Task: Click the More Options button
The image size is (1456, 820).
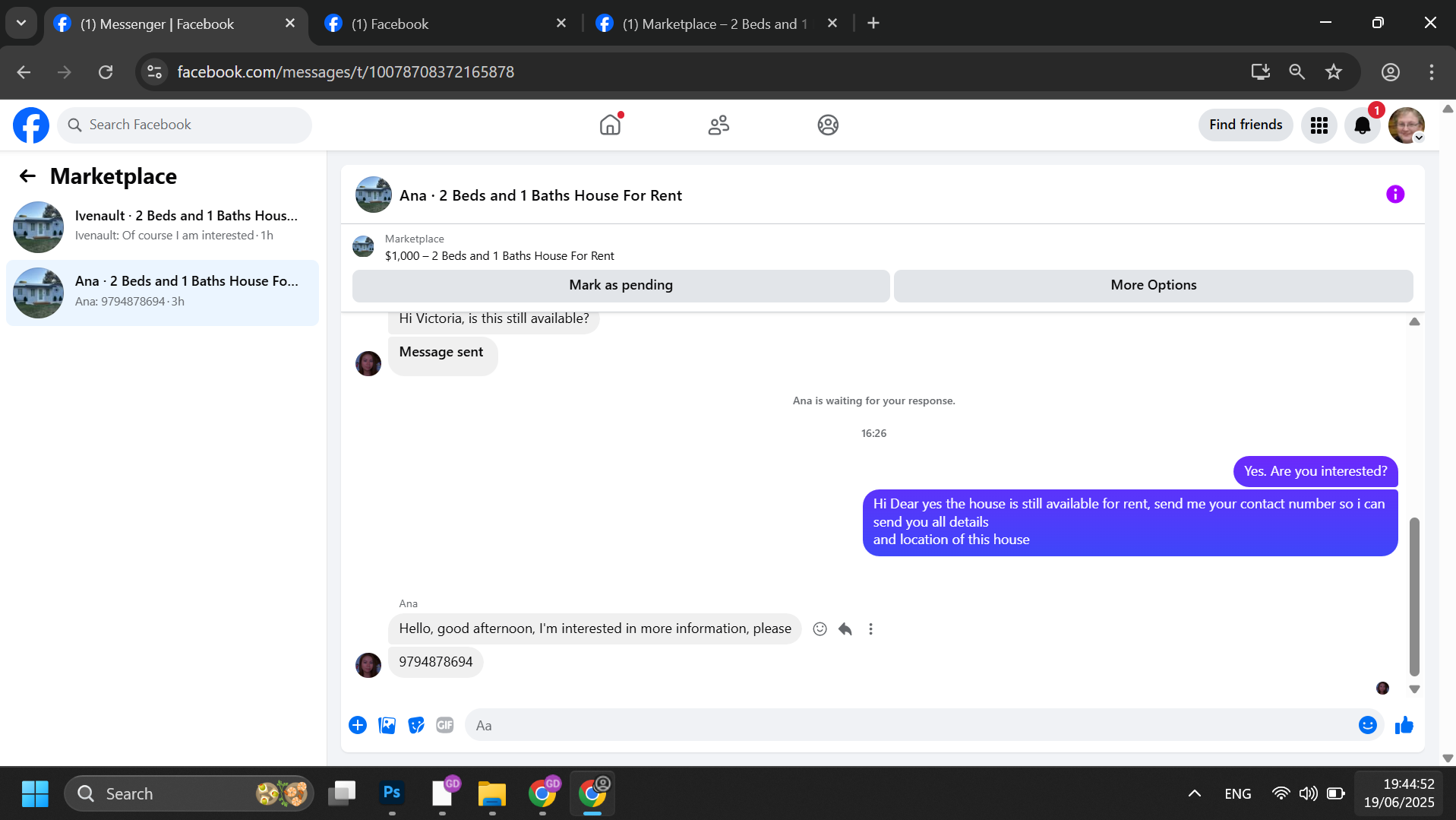Action: 1153,286
